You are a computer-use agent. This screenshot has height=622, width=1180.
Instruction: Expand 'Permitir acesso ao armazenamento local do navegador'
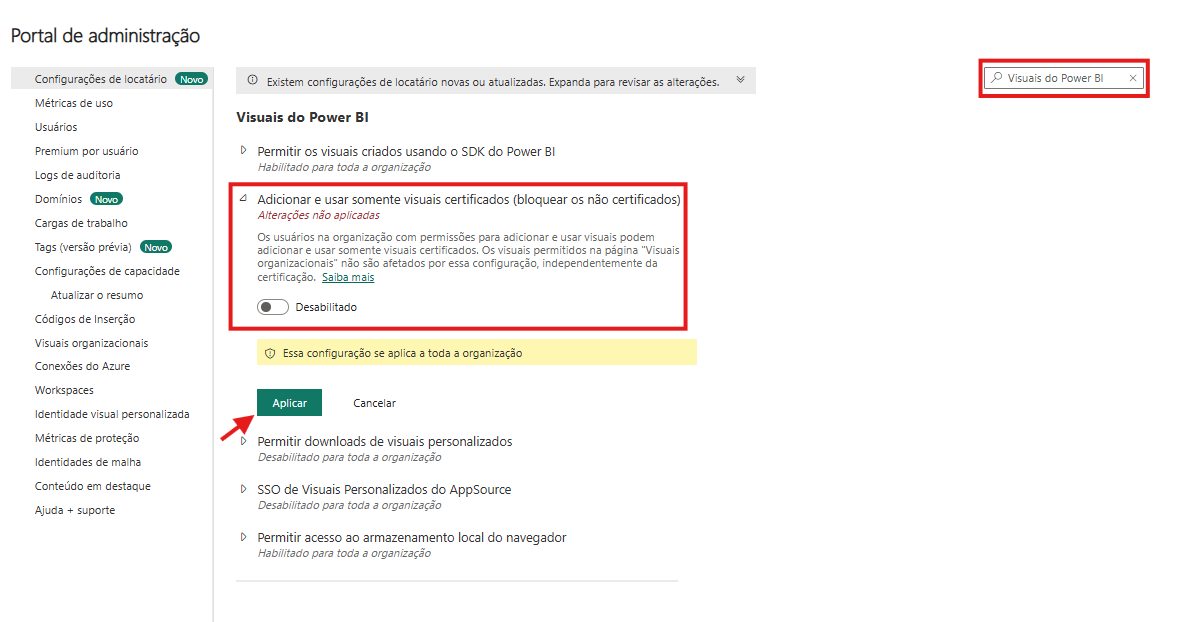(243, 537)
